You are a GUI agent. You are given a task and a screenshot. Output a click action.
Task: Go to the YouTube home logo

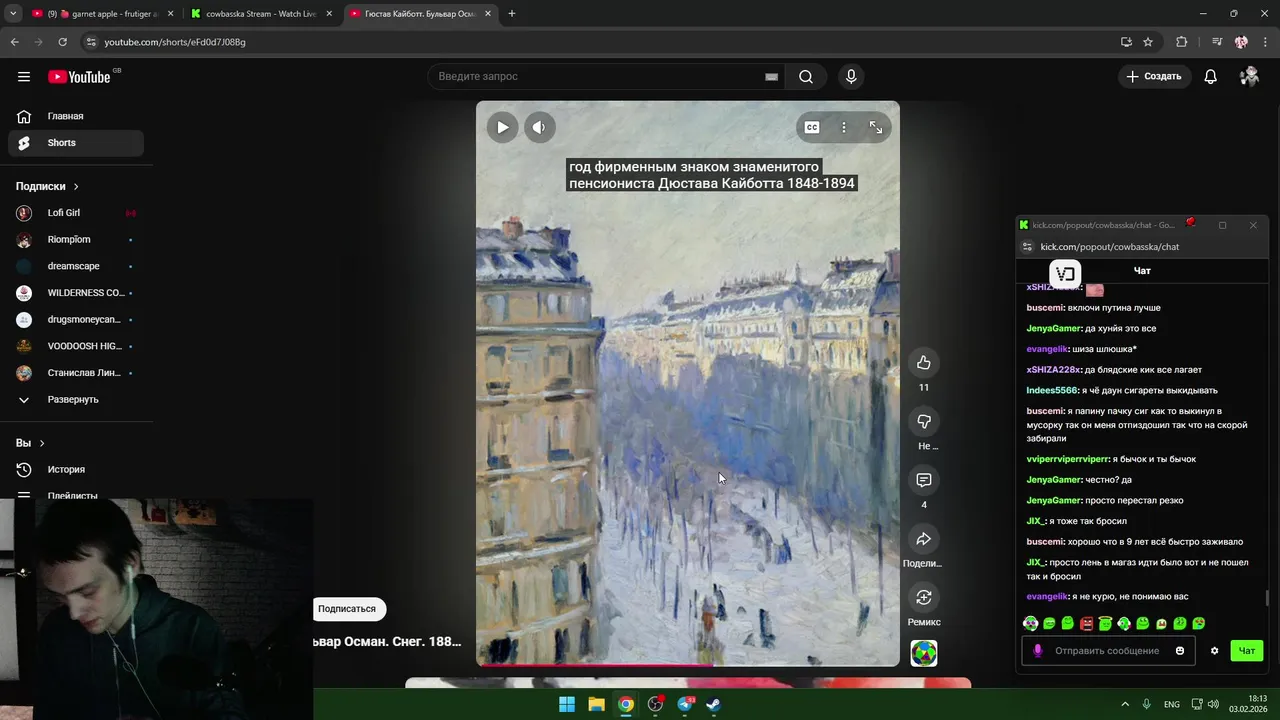79,77
